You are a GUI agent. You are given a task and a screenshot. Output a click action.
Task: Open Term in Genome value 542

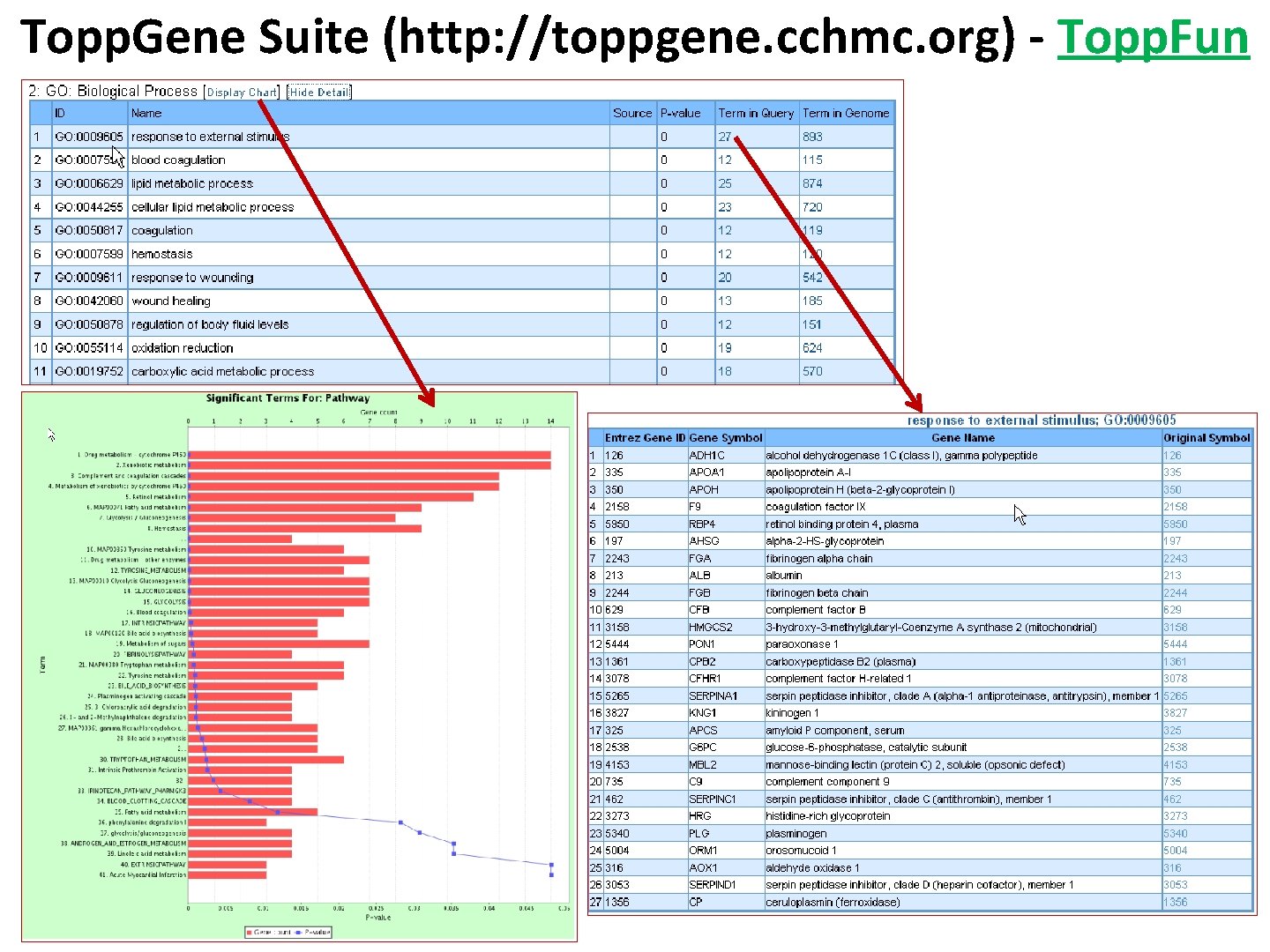point(812,277)
